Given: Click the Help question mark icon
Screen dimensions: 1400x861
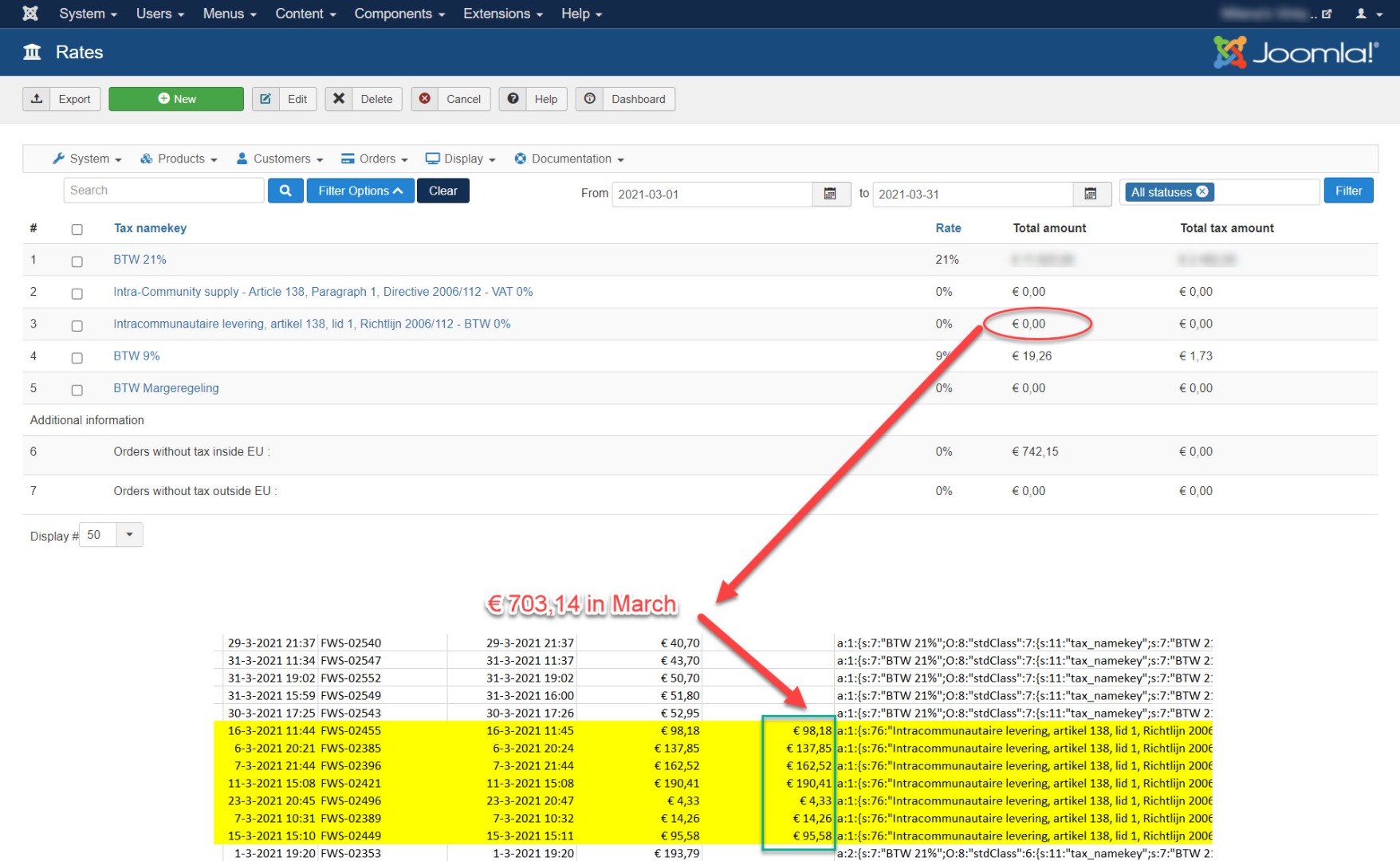Looking at the screenshot, I should [x=513, y=99].
